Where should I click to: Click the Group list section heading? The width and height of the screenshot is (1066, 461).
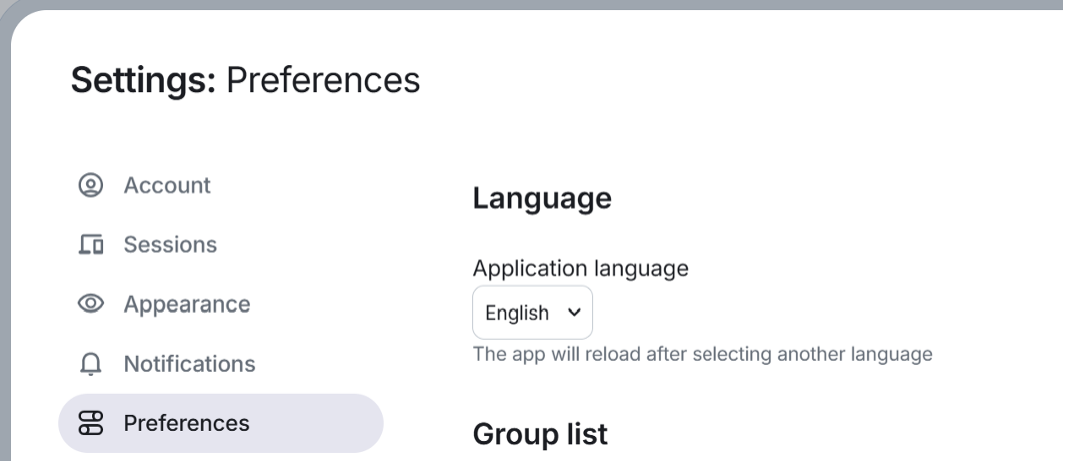click(x=540, y=435)
